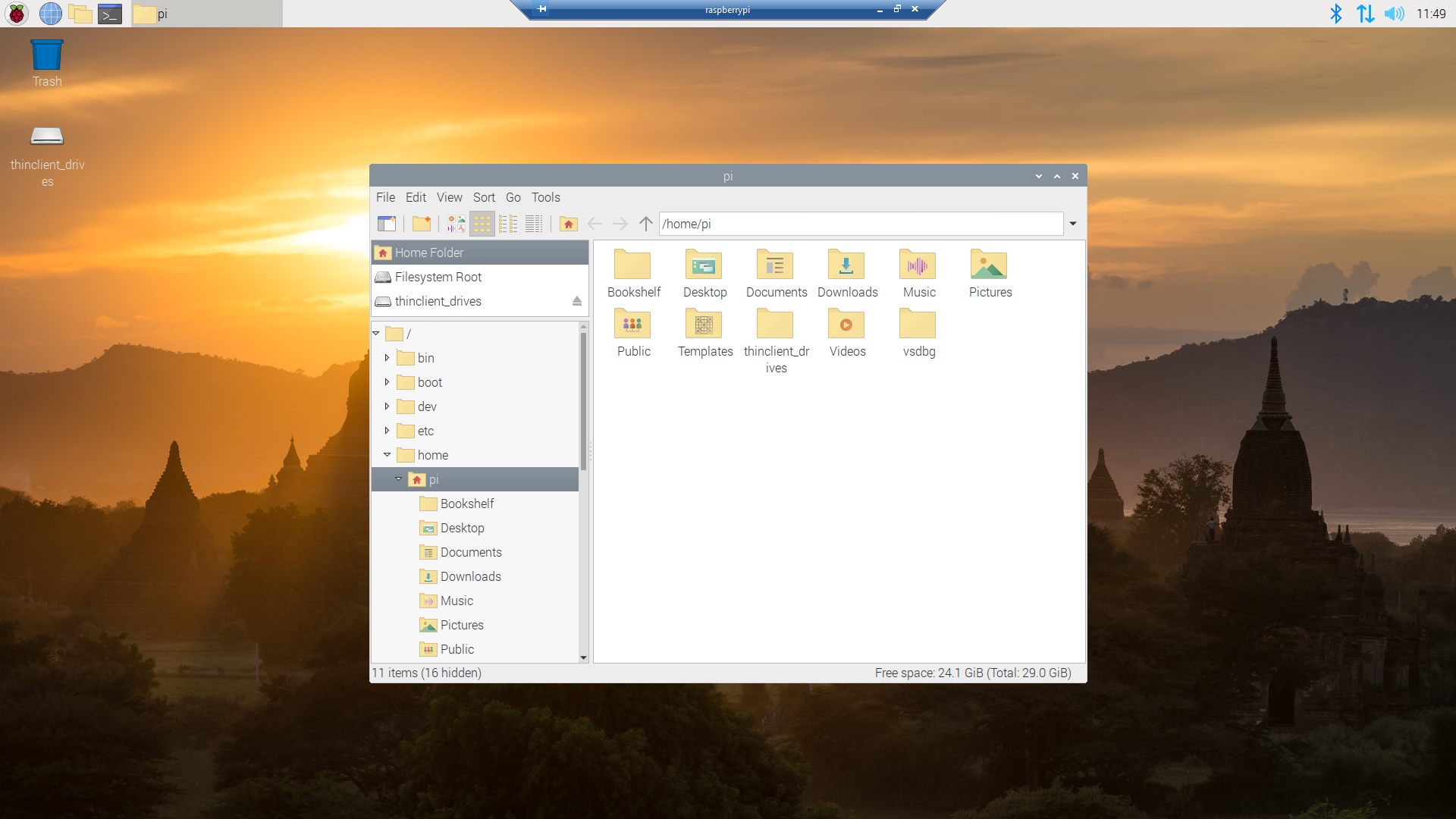Click the directory tree vertical scrollbar
This screenshot has height=819, width=1456.
click(x=583, y=402)
